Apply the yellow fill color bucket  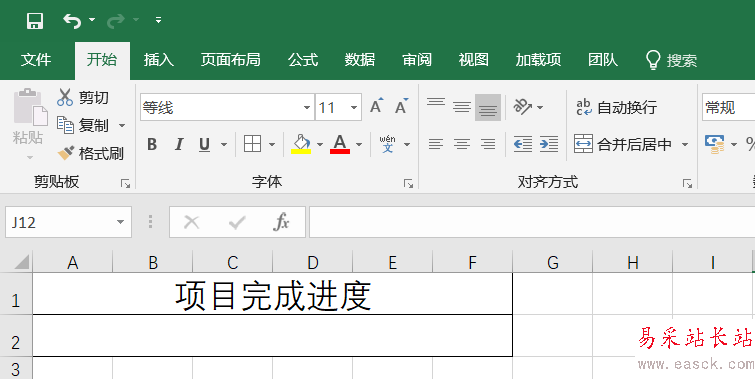[x=301, y=144]
